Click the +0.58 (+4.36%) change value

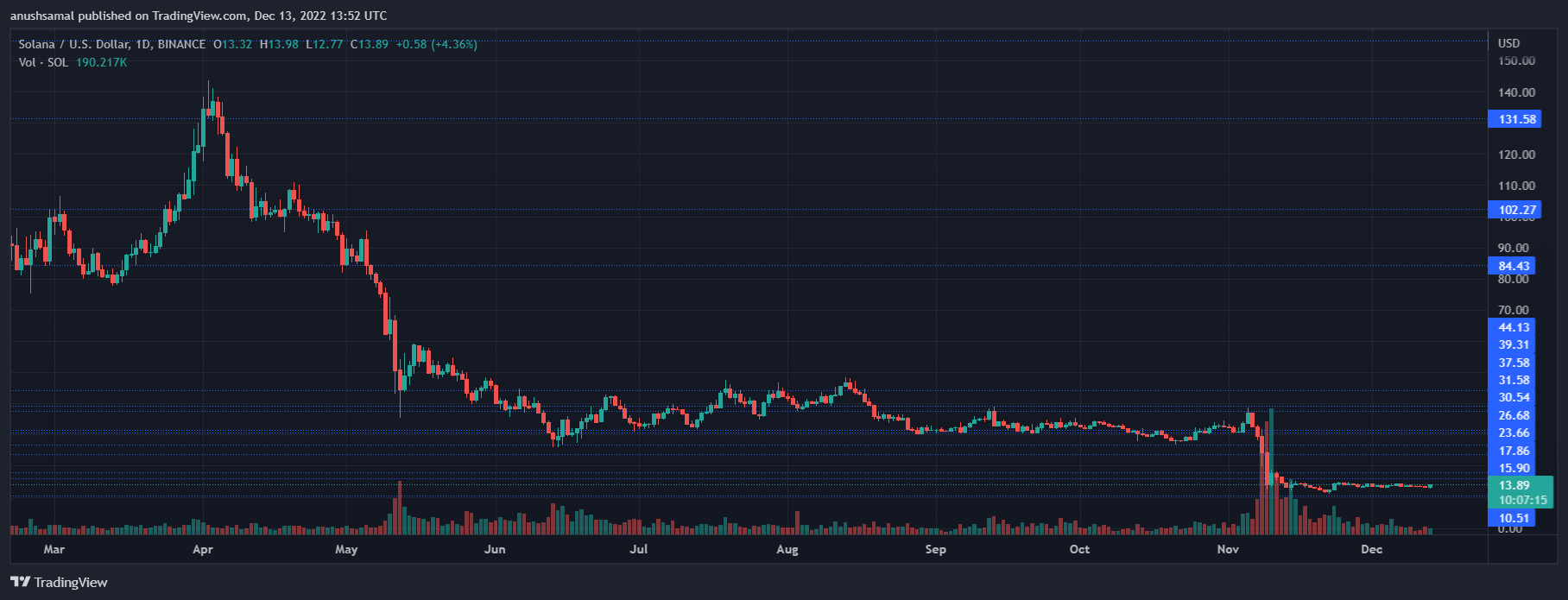click(436, 44)
